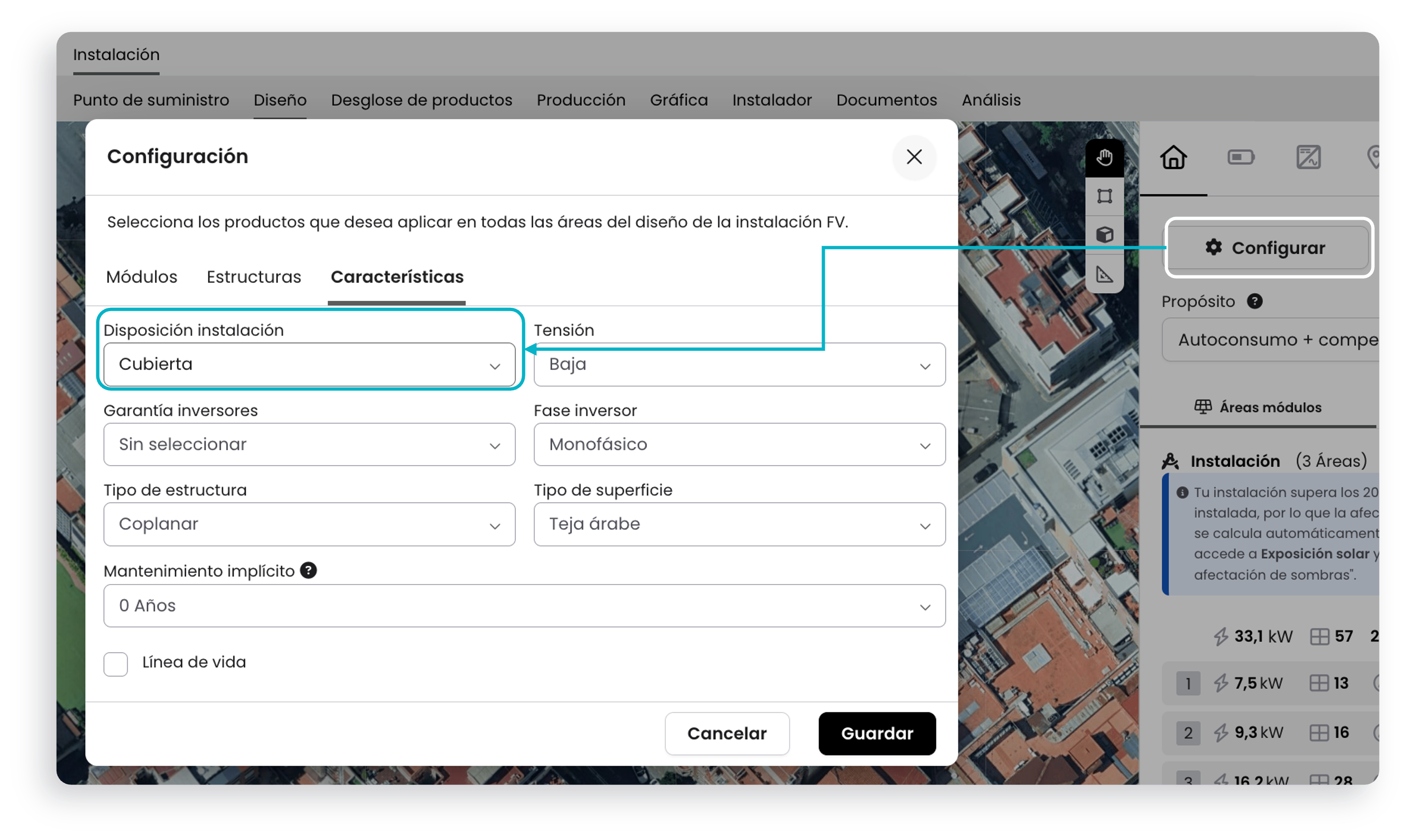This screenshot has width=1411, height=840.
Task: Open the Diseño tab
Action: tap(280, 99)
